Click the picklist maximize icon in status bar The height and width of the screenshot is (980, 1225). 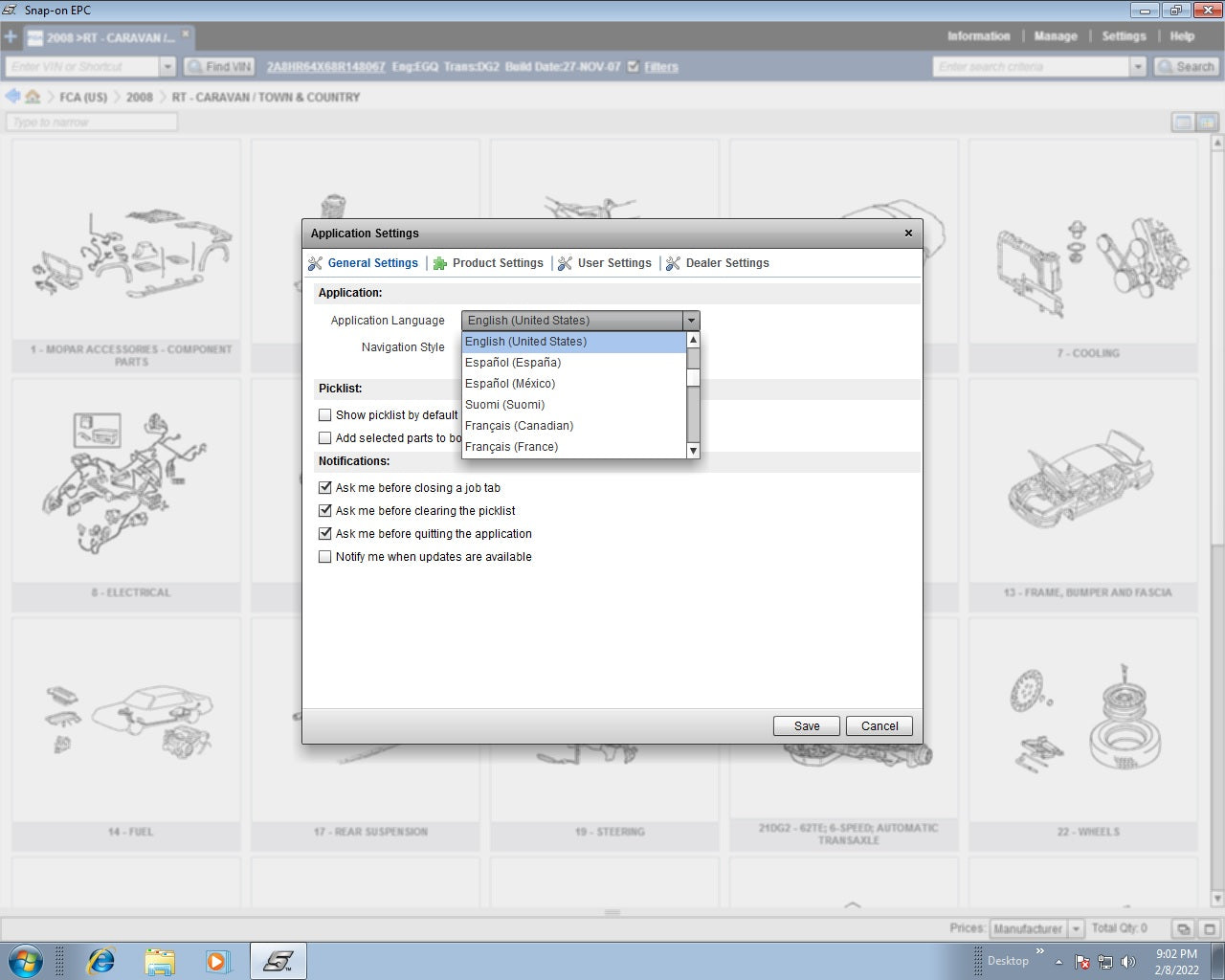pyautogui.click(x=1208, y=929)
